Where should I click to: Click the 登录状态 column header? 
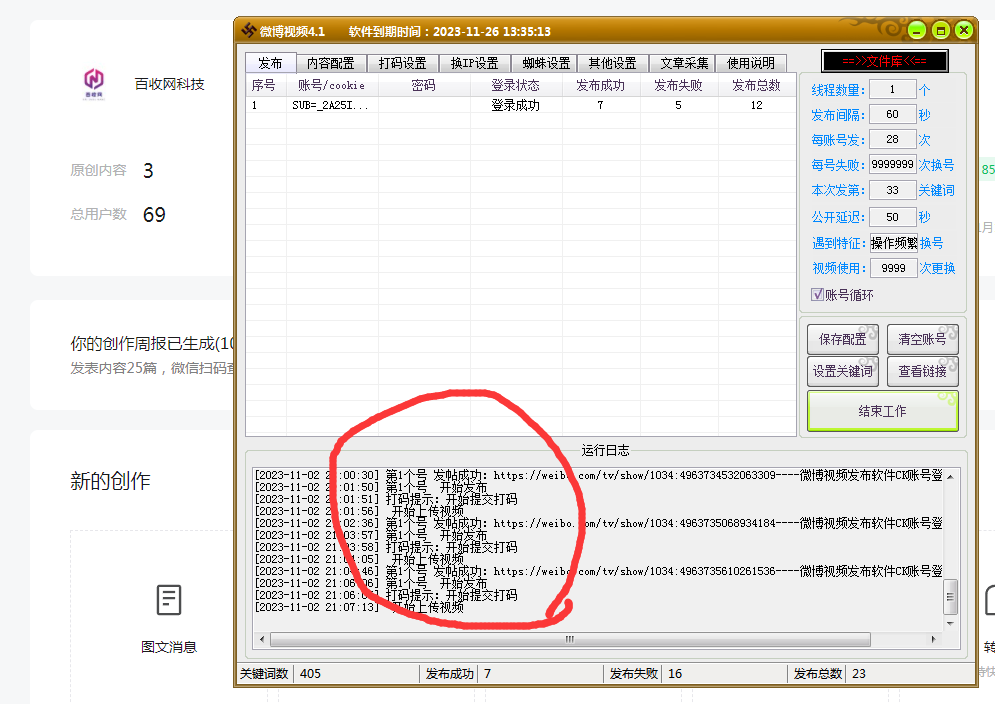[x=516, y=86]
